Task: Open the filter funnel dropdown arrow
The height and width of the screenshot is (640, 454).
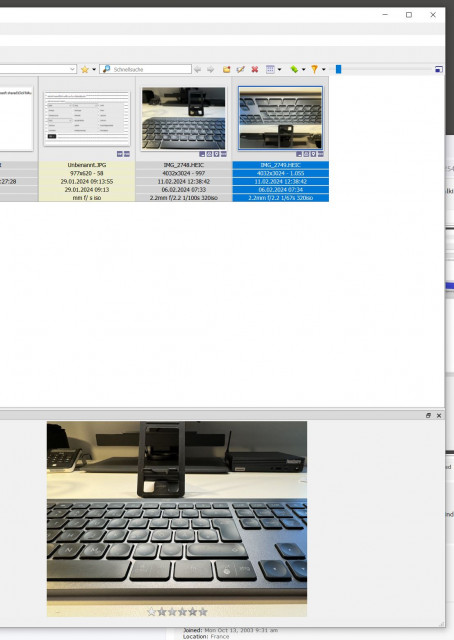Action: click(324, 69)
